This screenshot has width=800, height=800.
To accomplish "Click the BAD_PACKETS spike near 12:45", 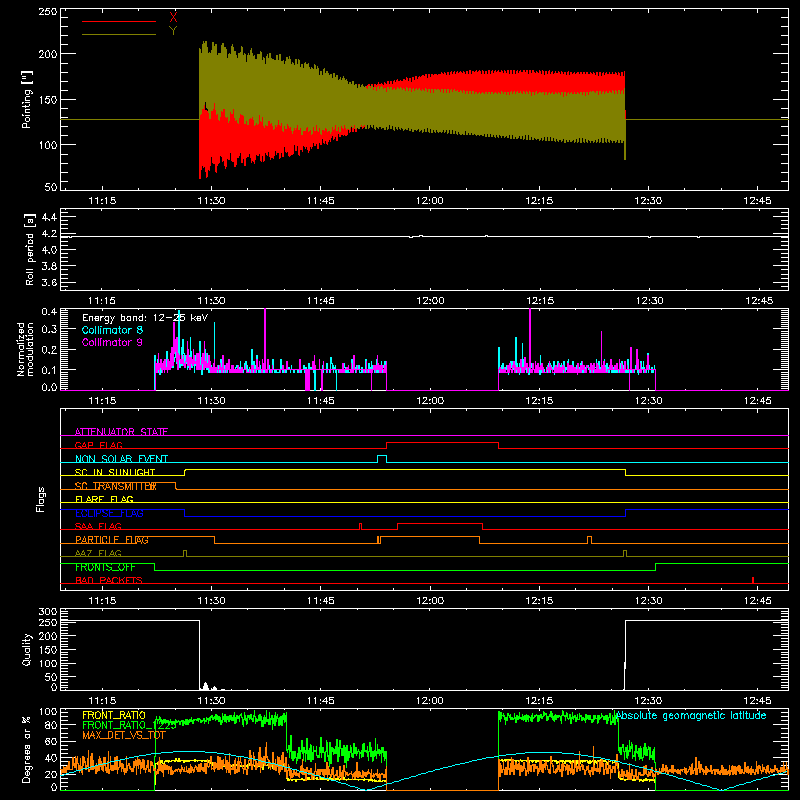I will pyautogui.click(x=753, y=580).
